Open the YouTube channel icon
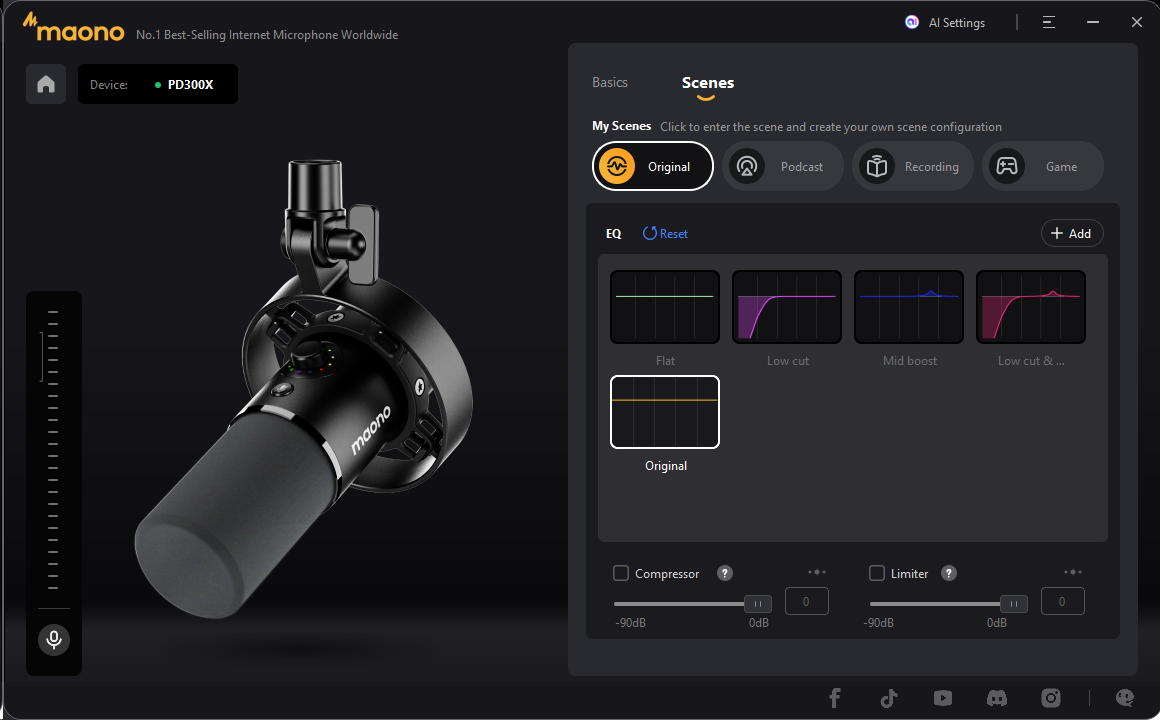This screenshot has width=1160, height=720. (942, 698)
